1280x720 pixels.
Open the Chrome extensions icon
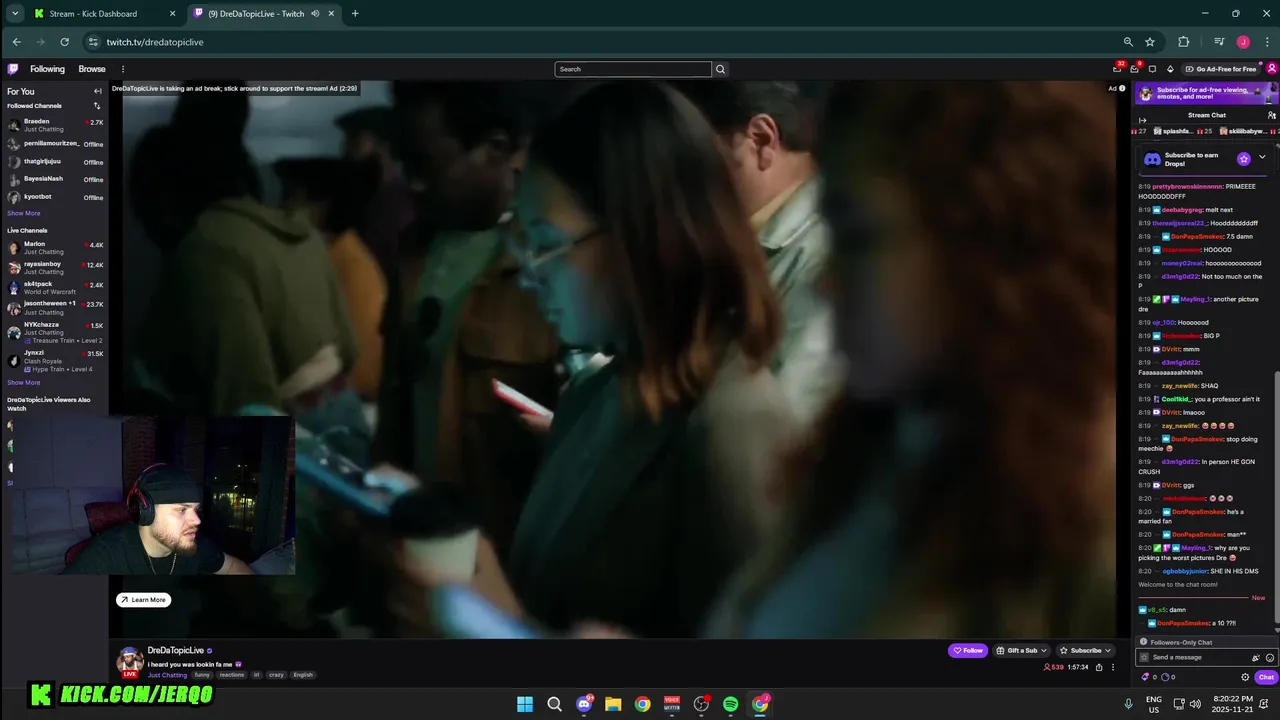pos(1184,42)
